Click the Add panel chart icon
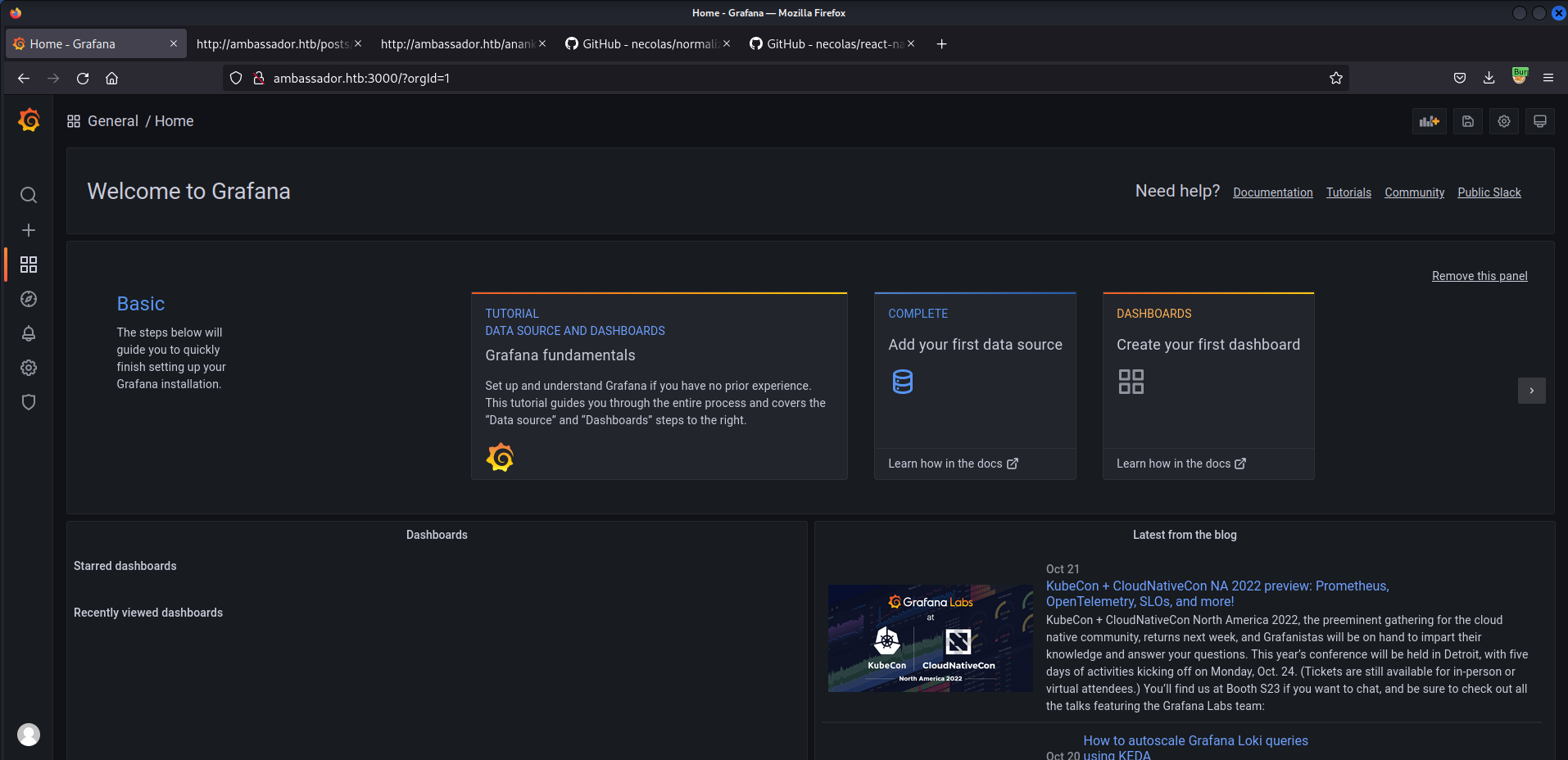The height and width of the screenshot is (760, 1568). 1430,121
